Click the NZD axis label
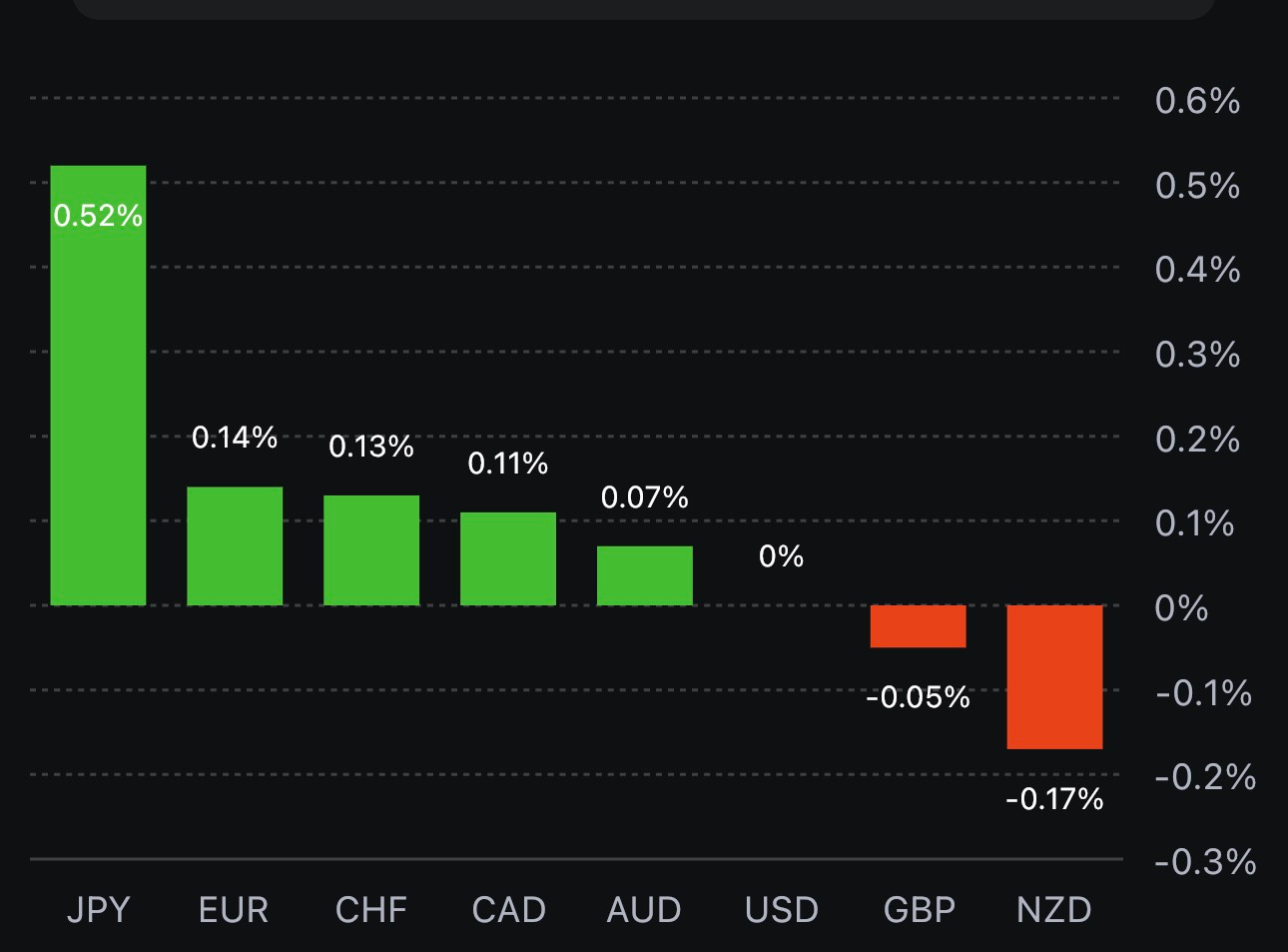 click(1054, 910)
